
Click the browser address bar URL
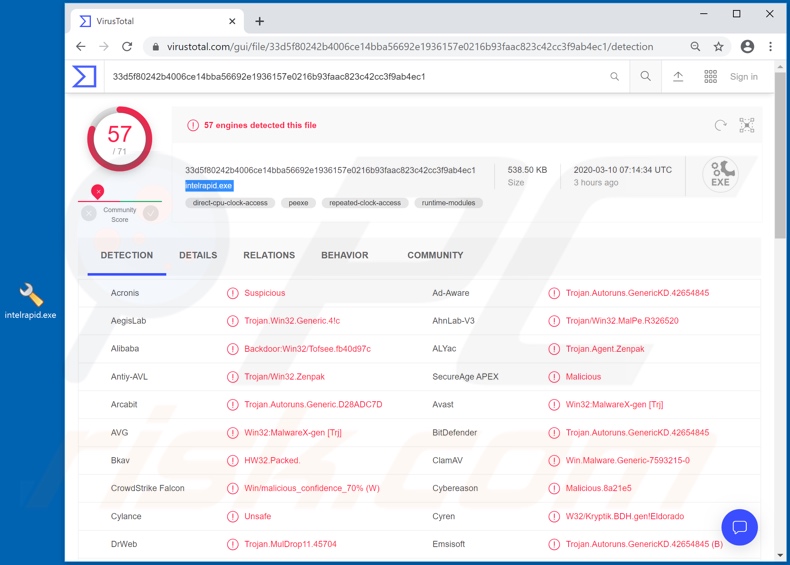point(410,47)
